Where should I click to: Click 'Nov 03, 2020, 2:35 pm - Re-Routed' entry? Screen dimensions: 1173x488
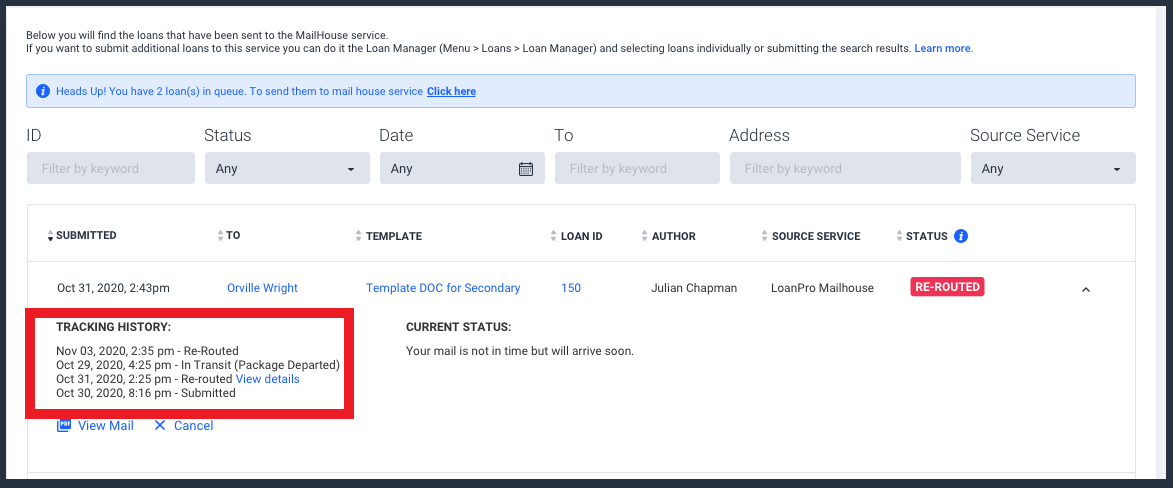(147, 350)
